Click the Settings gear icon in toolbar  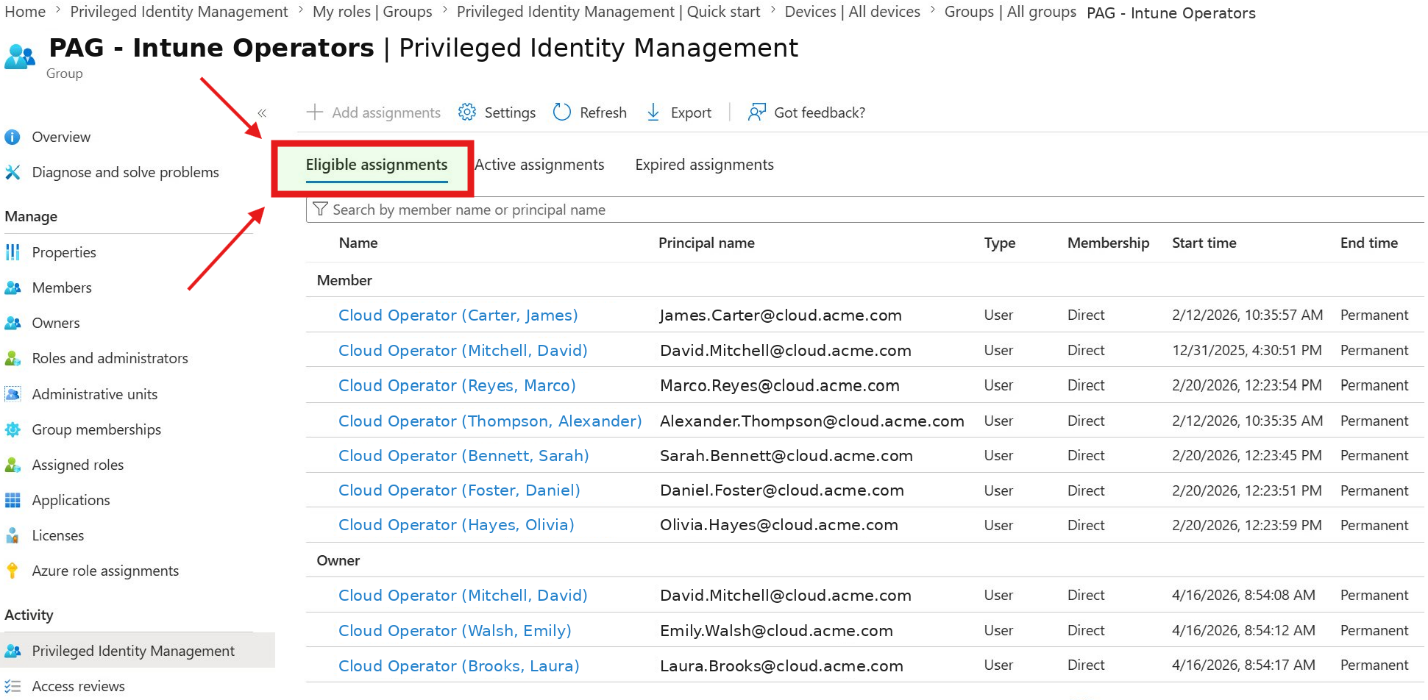click(467, 112)
